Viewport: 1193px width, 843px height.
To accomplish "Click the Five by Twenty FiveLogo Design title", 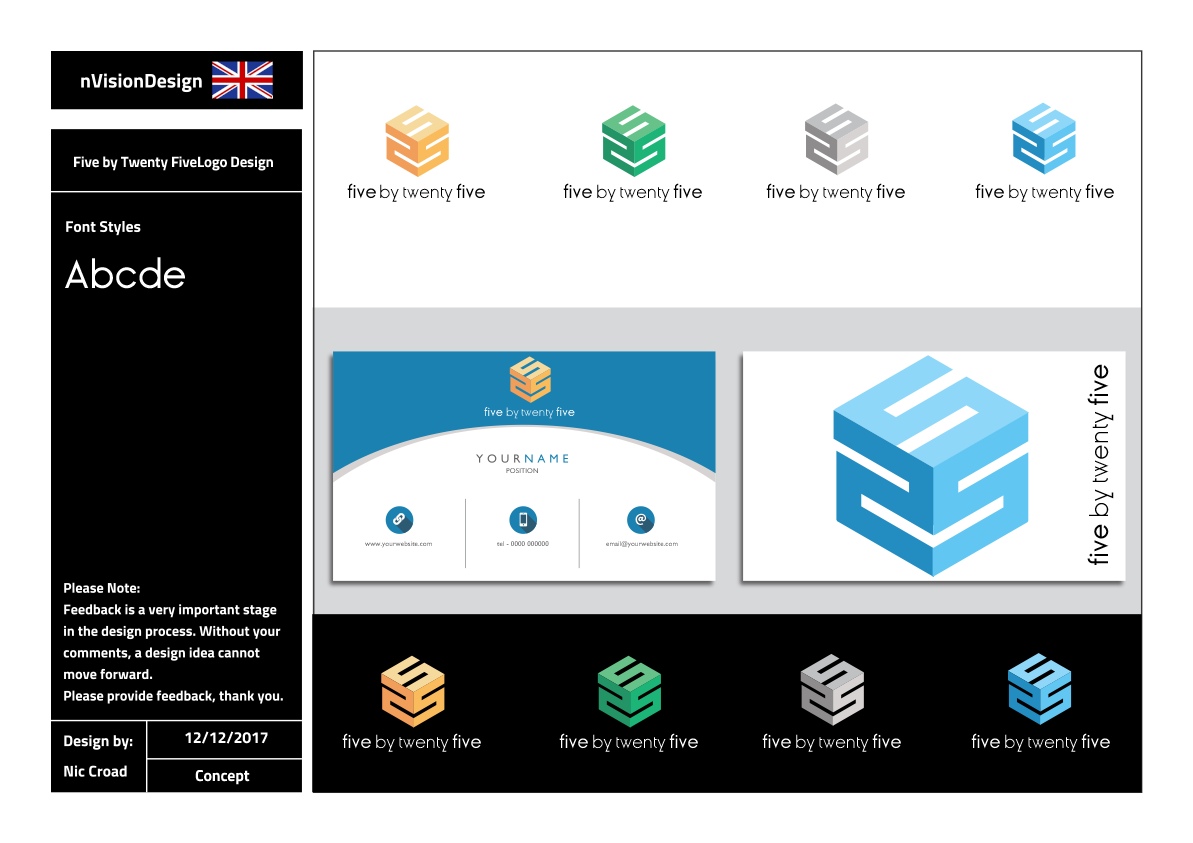I will 173,162.
